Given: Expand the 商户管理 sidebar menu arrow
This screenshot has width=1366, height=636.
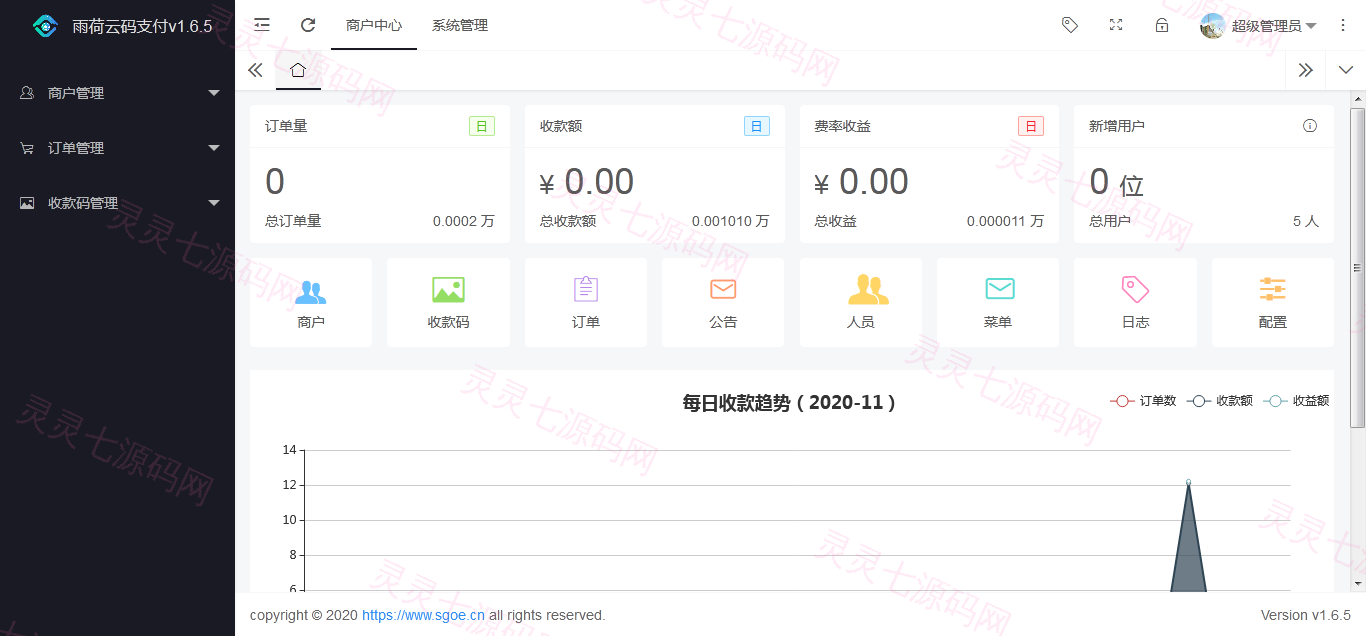Looking at the screenshot, I should click(x=213, y=93).
